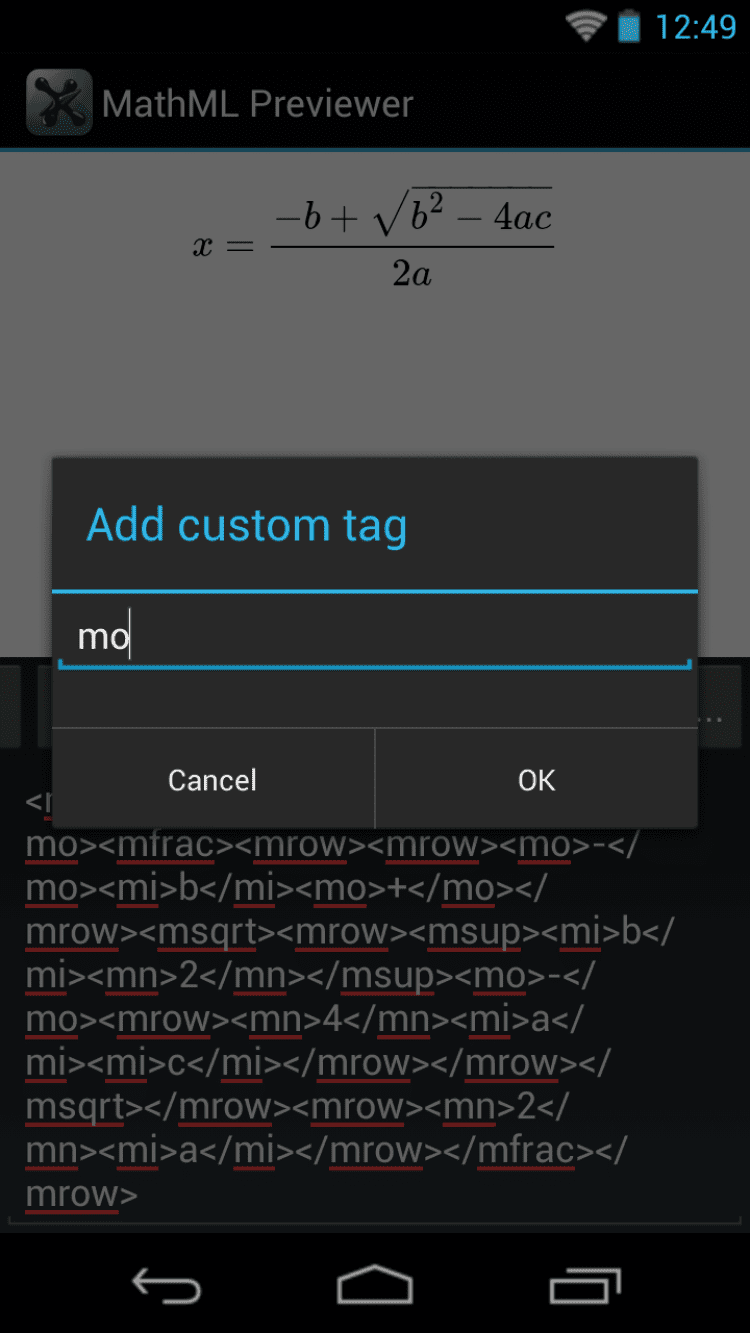Image resolution: width=750 pixels, height=1333 pixels.
Task: Tap the Wi-Fi status icon
Action: [586, 26]
